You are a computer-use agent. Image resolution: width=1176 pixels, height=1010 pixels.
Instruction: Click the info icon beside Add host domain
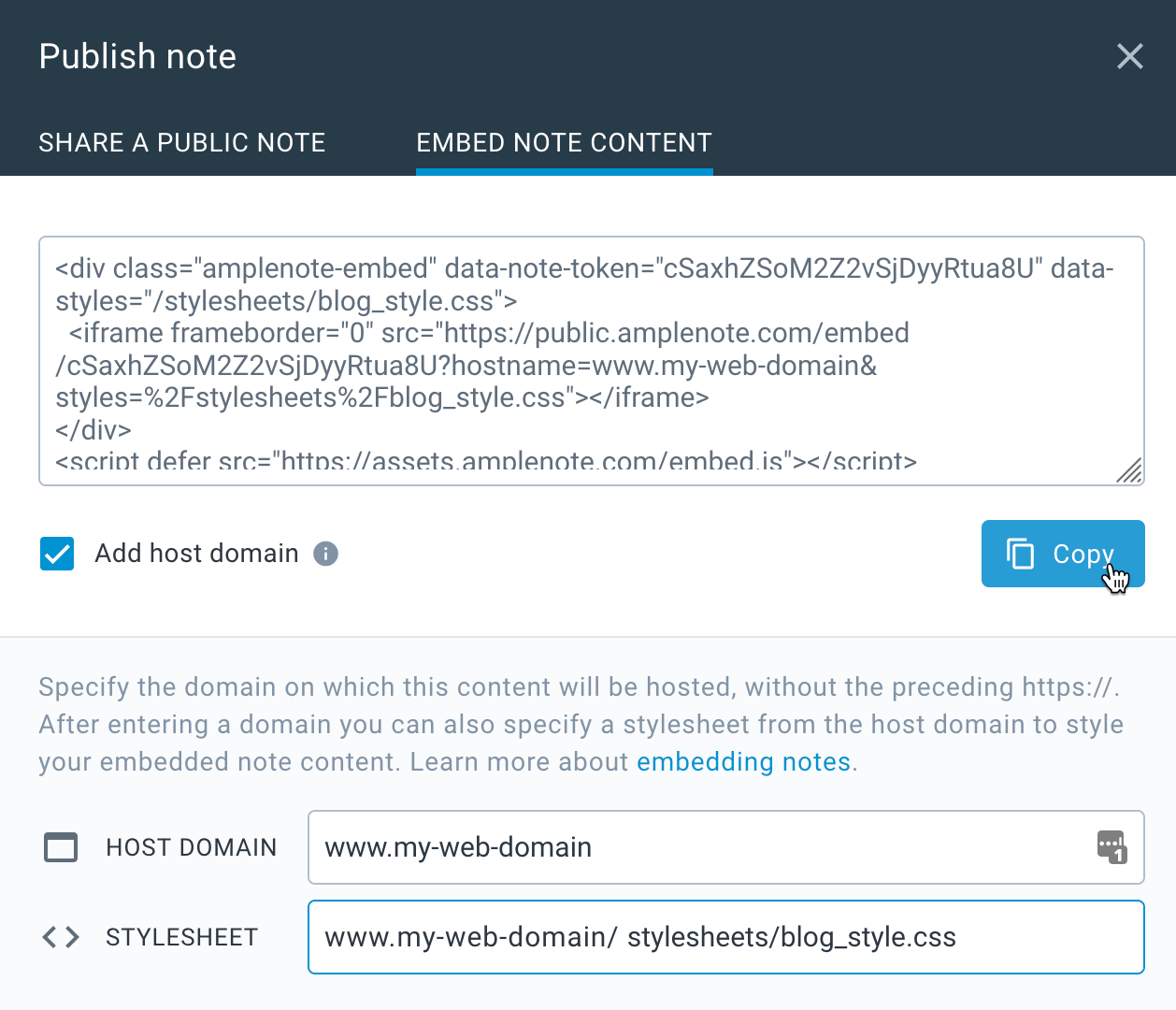tap(325, 554)
